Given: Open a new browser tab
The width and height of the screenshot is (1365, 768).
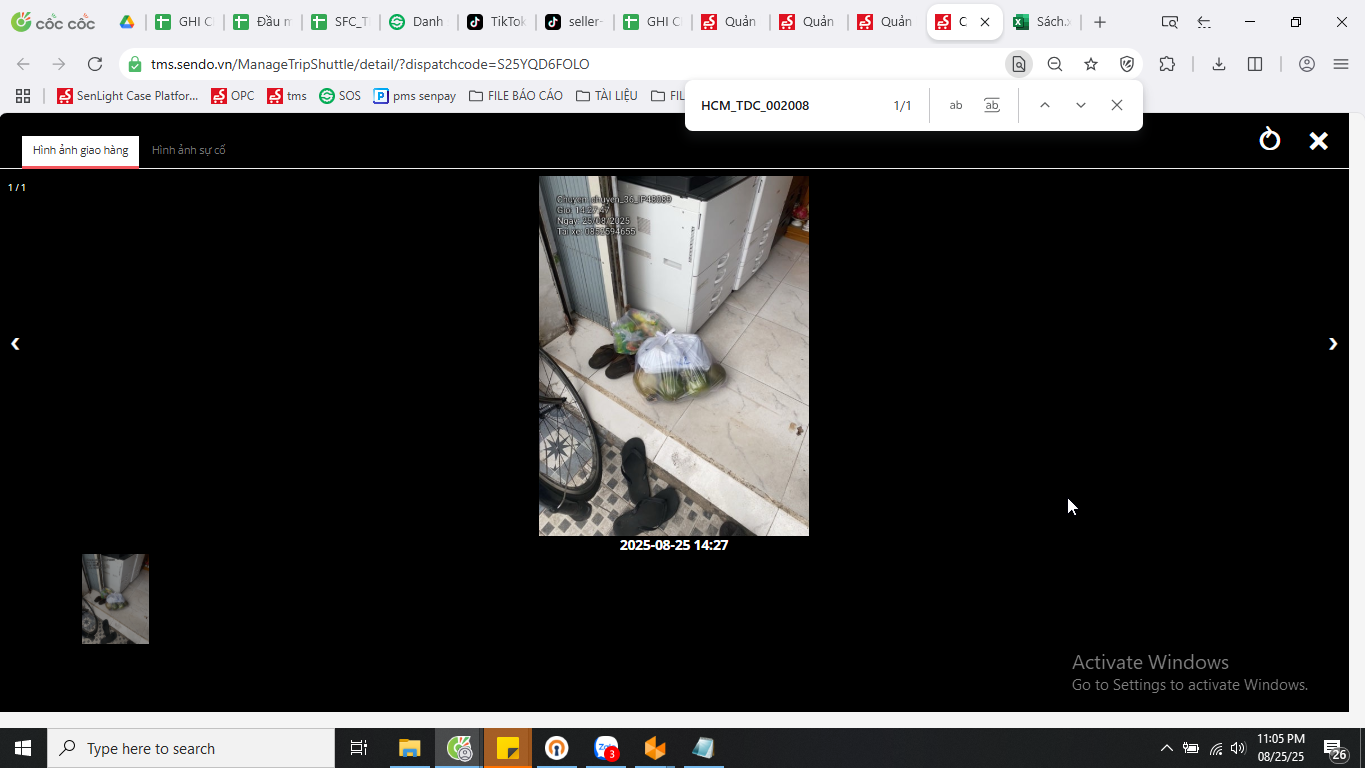Looking at the screenshot, I should tap(1100, 22).
